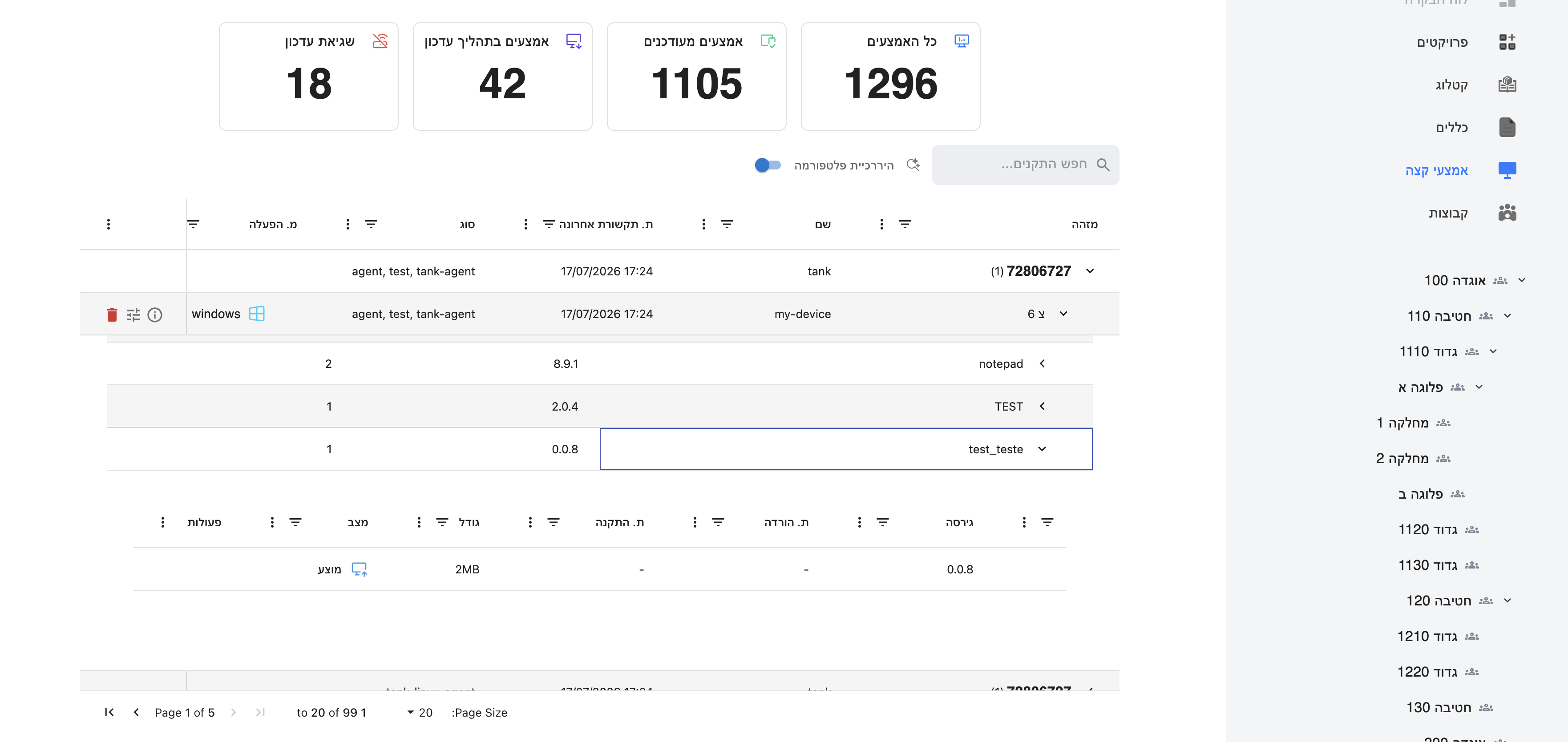The height and width of the screenshot is (742, 1568).
Task: Focus the חפש התקנים search field
Action: (x=1025, y=164)
